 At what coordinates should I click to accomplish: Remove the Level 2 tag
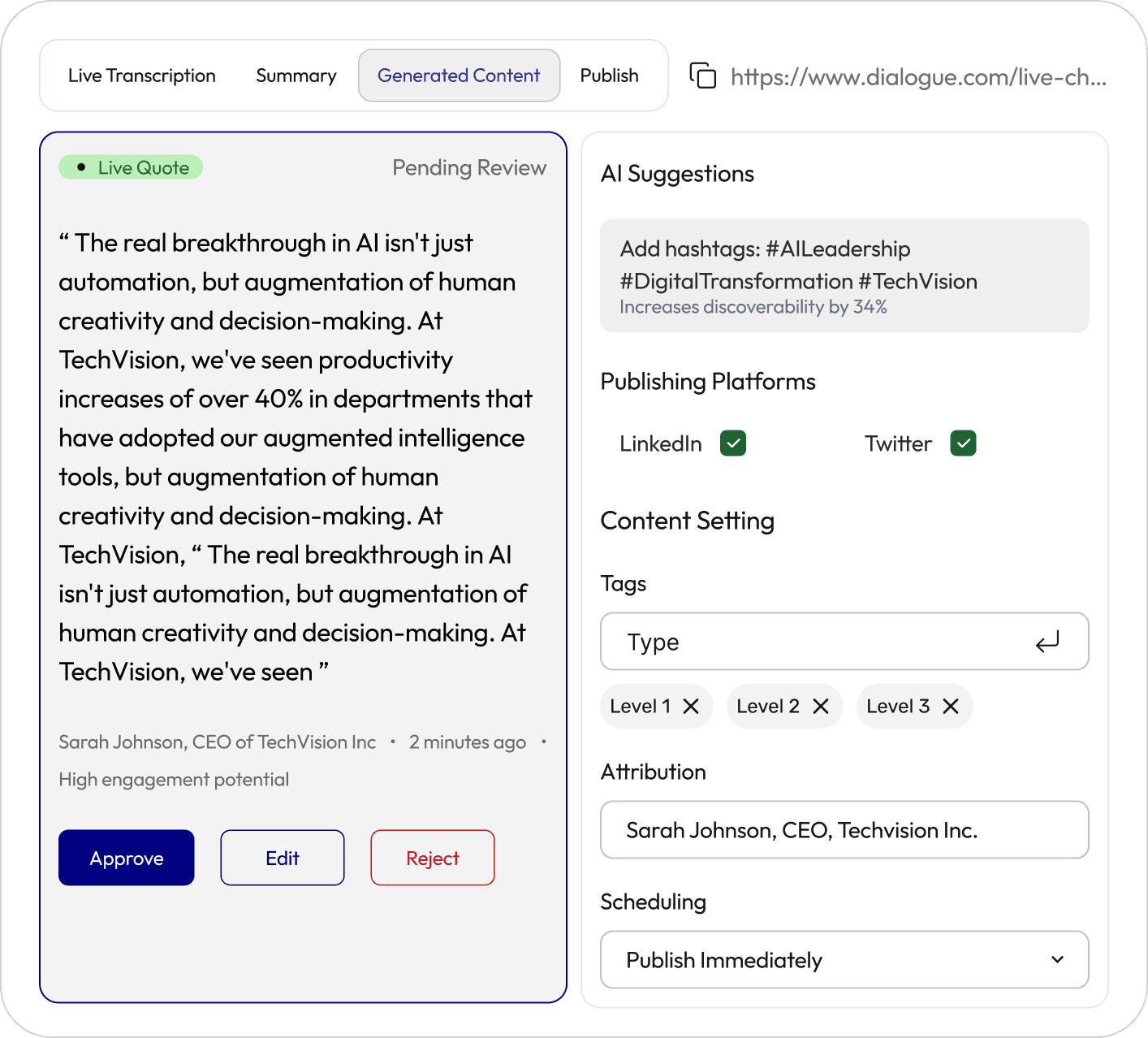[x=821, y=707]
